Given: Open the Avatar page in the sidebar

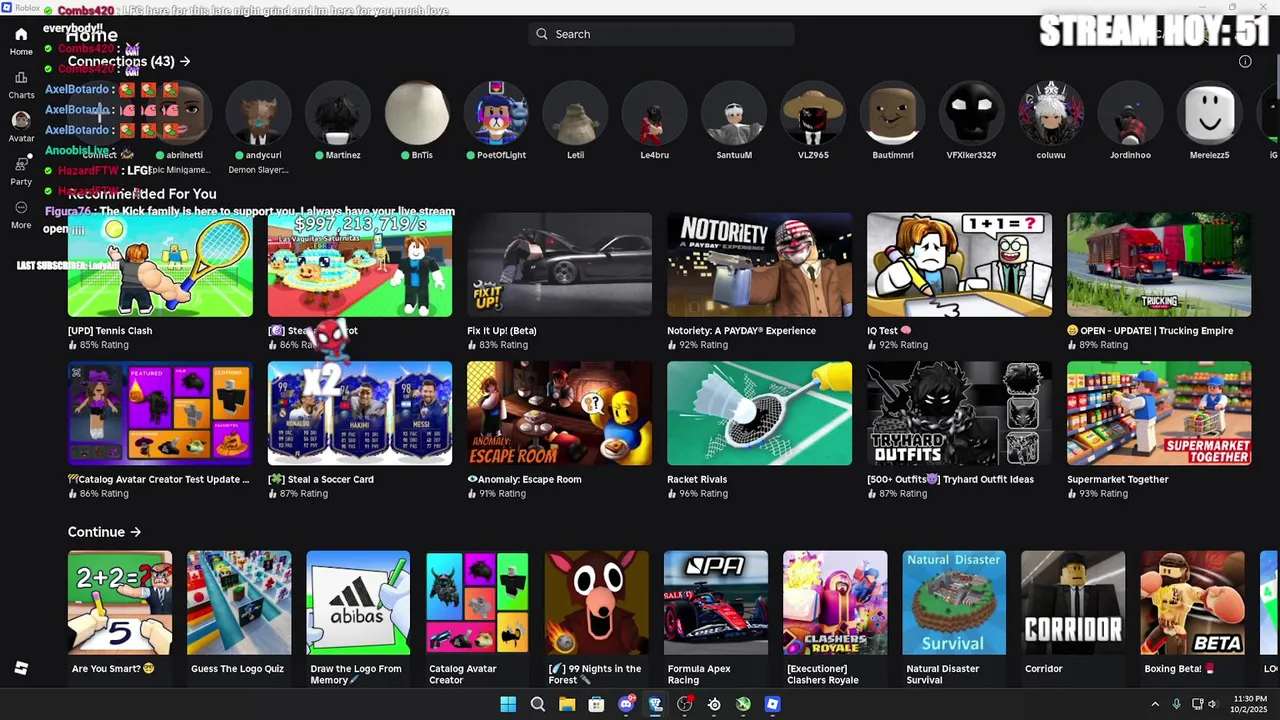Looking at the screenshot, I should pyautogui.click(x=21, y=127).
